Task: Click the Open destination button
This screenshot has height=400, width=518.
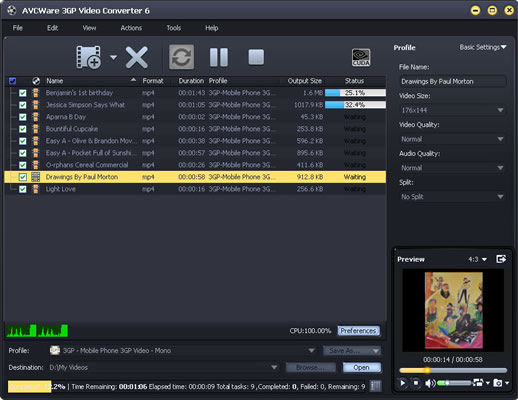Action: tap(361, 367)
